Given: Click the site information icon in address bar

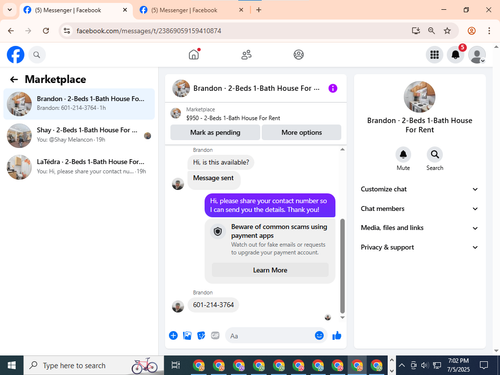Looking at the screenshot, I should (x=67, y=31).
